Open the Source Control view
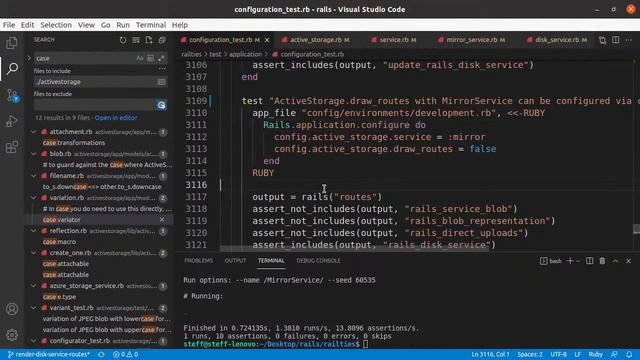Screen dimensions: 640x360 [x=12, y=96]
